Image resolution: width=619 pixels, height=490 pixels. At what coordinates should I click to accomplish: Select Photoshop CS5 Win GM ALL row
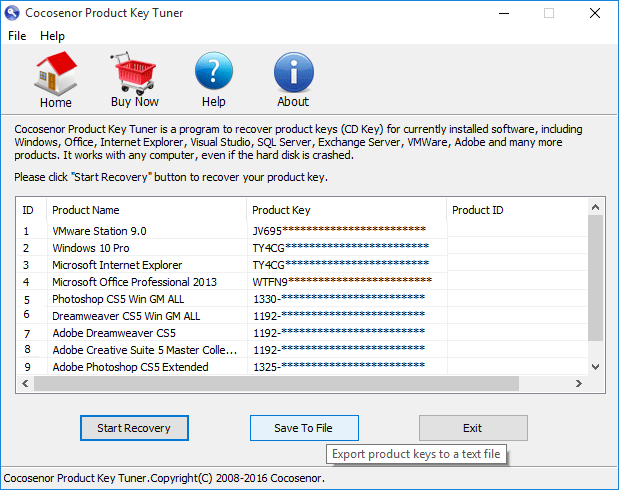pos(302,299)
